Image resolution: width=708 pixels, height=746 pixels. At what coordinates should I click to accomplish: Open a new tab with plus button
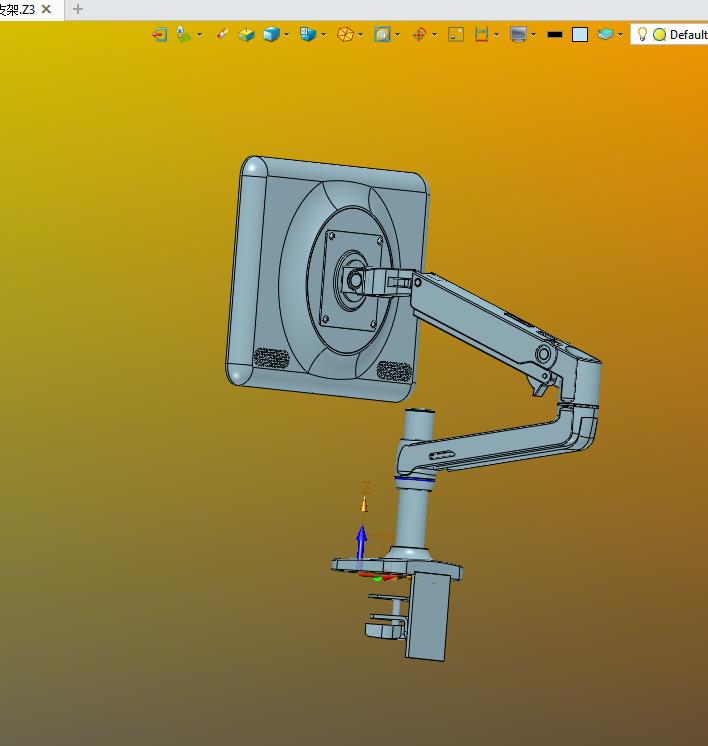click(x=78, y=9)
